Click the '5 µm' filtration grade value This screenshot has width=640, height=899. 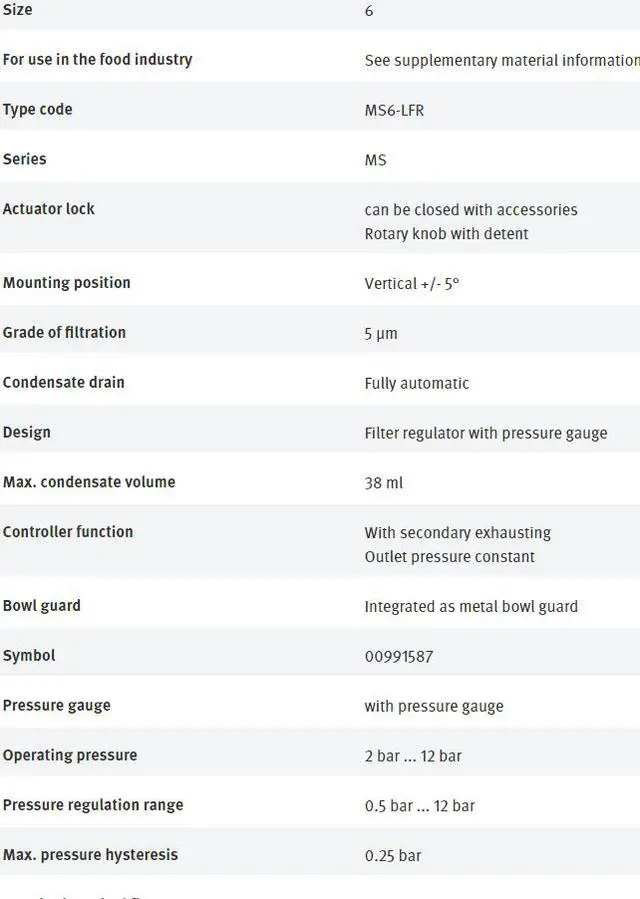(x=381, y=334)
